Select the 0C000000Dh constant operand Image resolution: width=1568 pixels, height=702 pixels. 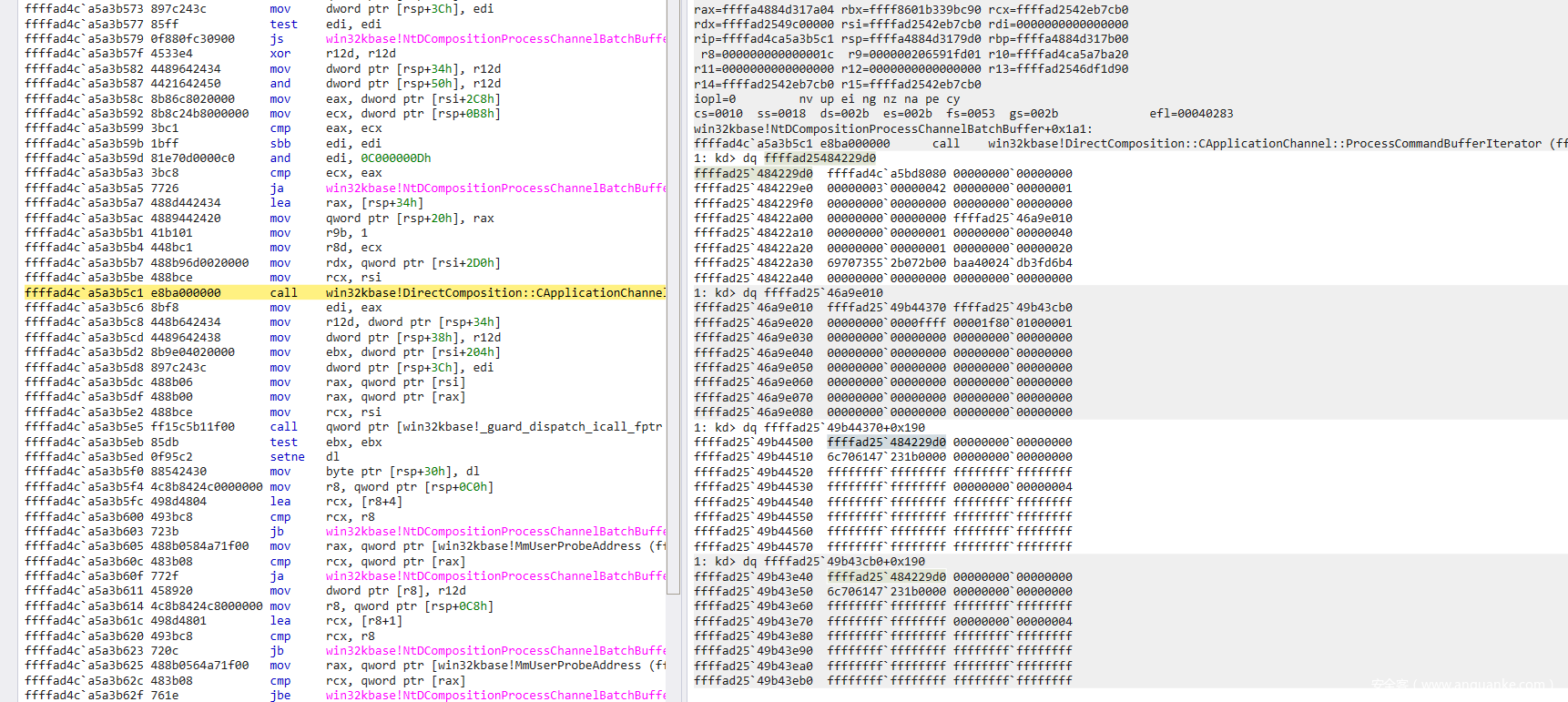pyautogui.click(x=395, y=158)
